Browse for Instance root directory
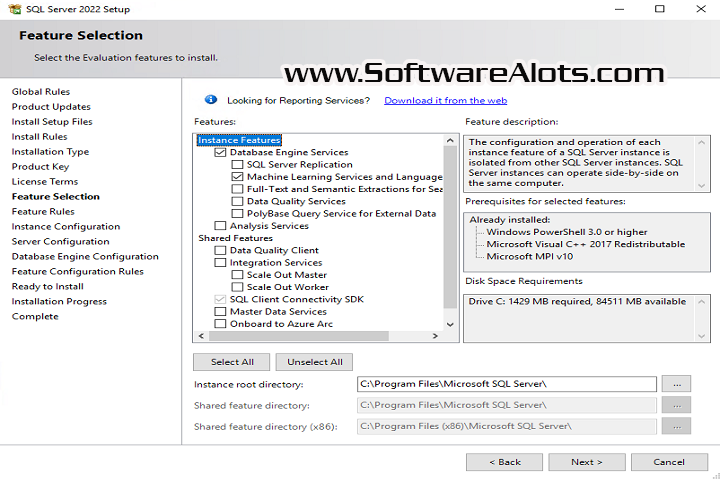The width and height of the screenshot is (720, 480). pos(676,384)
